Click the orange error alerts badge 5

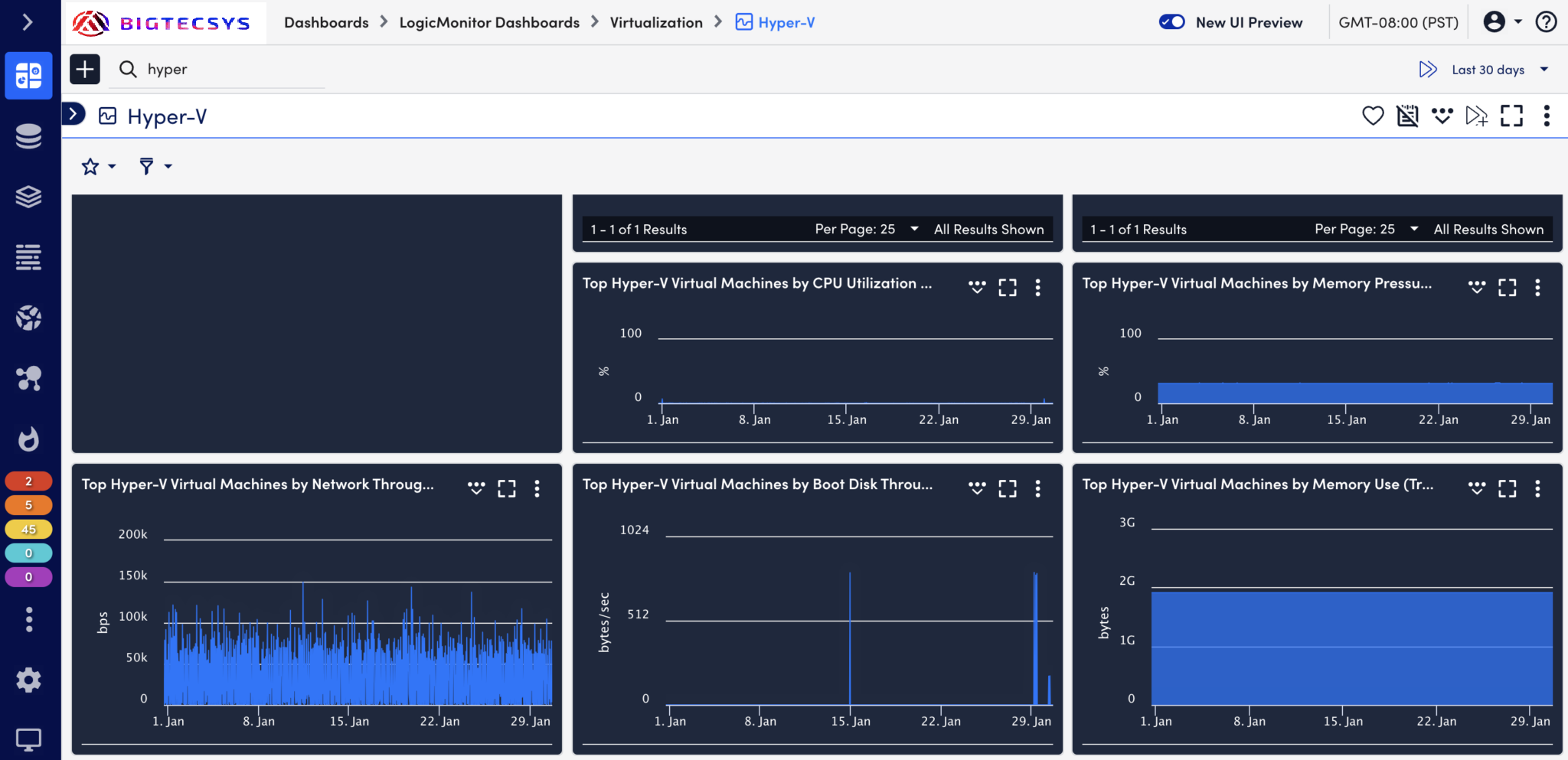point(28,505)
